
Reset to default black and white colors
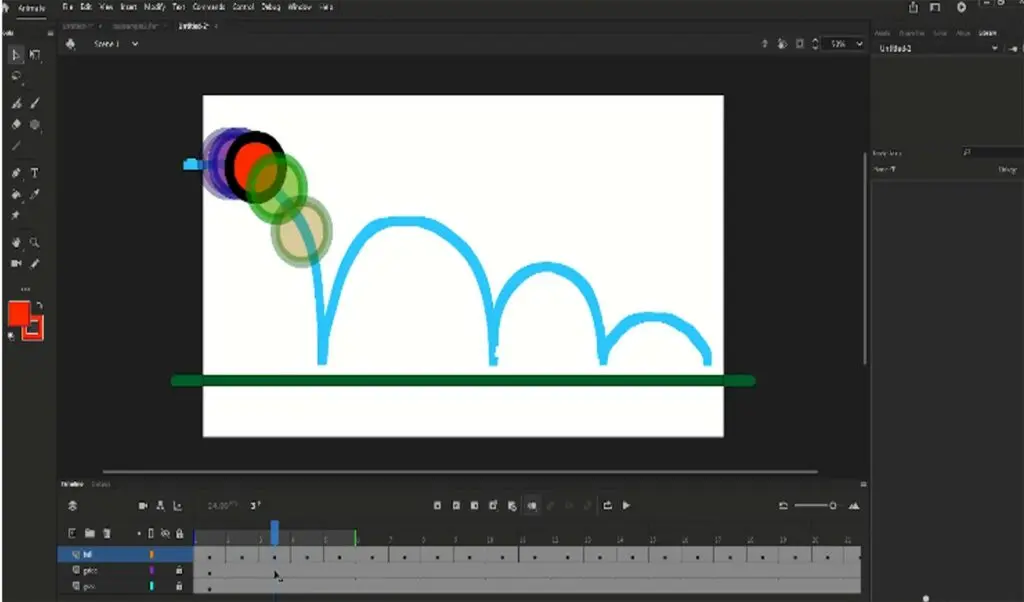point(11,336)
